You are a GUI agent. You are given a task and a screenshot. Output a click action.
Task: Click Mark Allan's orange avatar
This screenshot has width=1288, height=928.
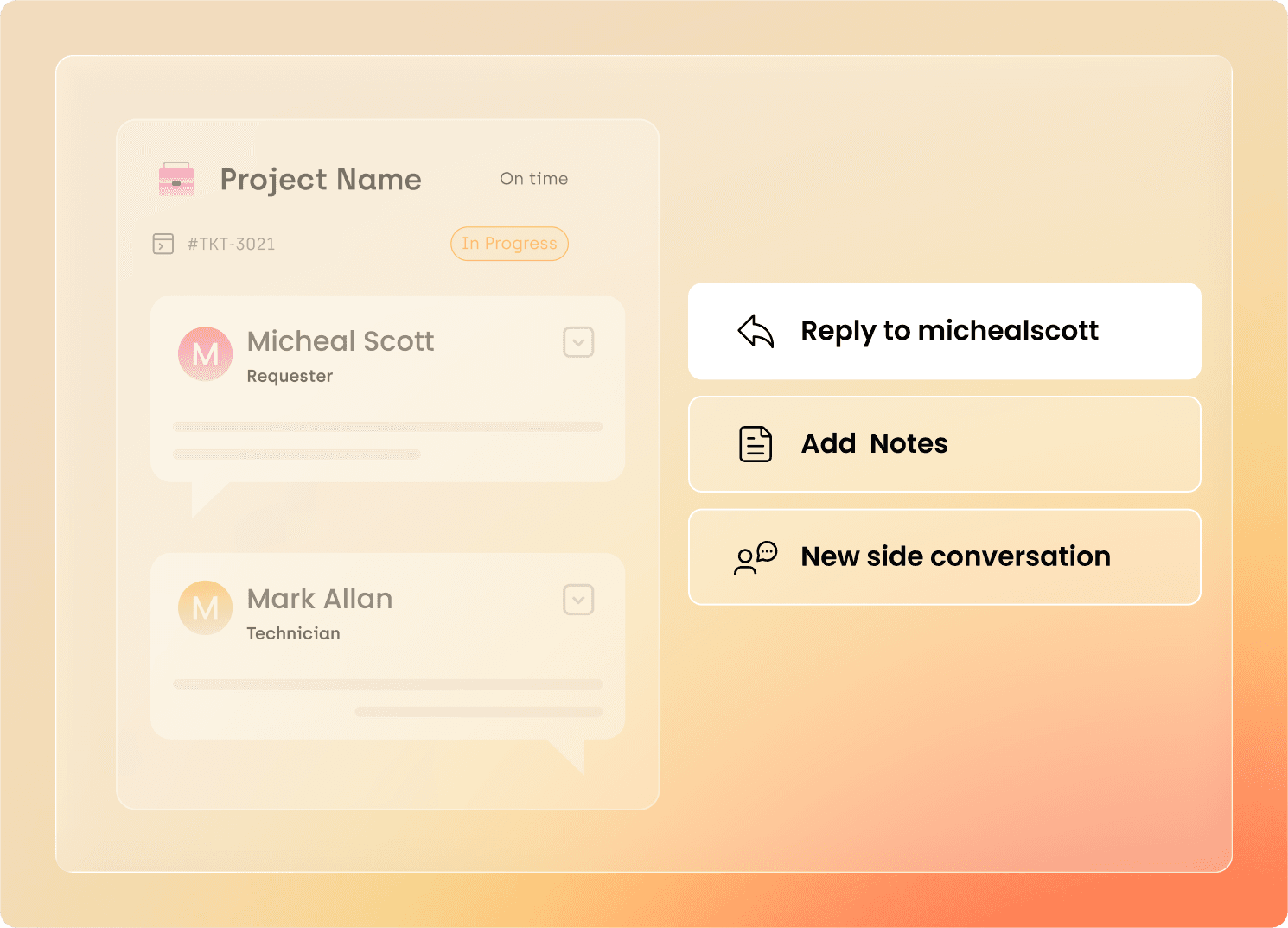[205, 607]
